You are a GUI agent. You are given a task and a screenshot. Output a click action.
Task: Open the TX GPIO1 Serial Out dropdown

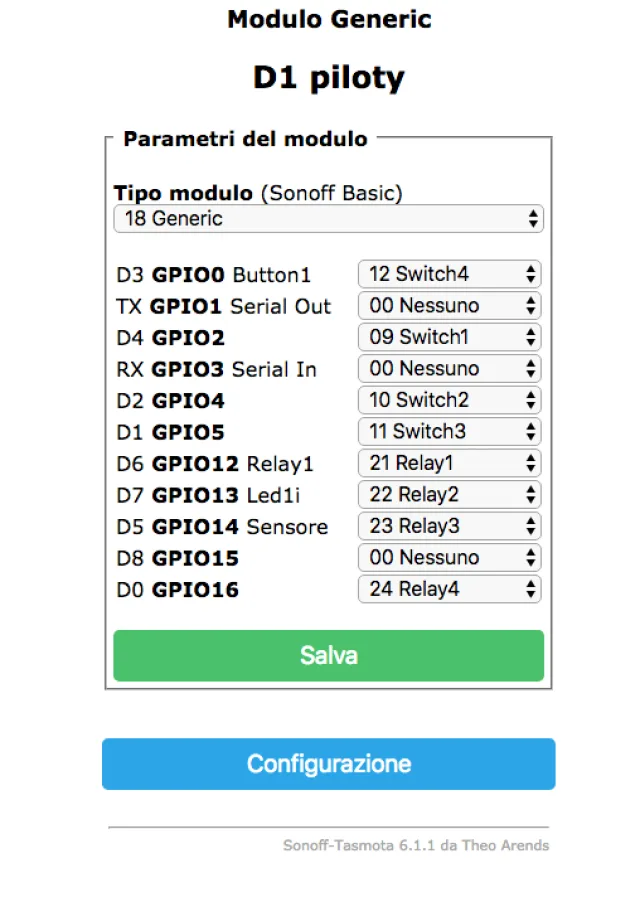point(448,305)
